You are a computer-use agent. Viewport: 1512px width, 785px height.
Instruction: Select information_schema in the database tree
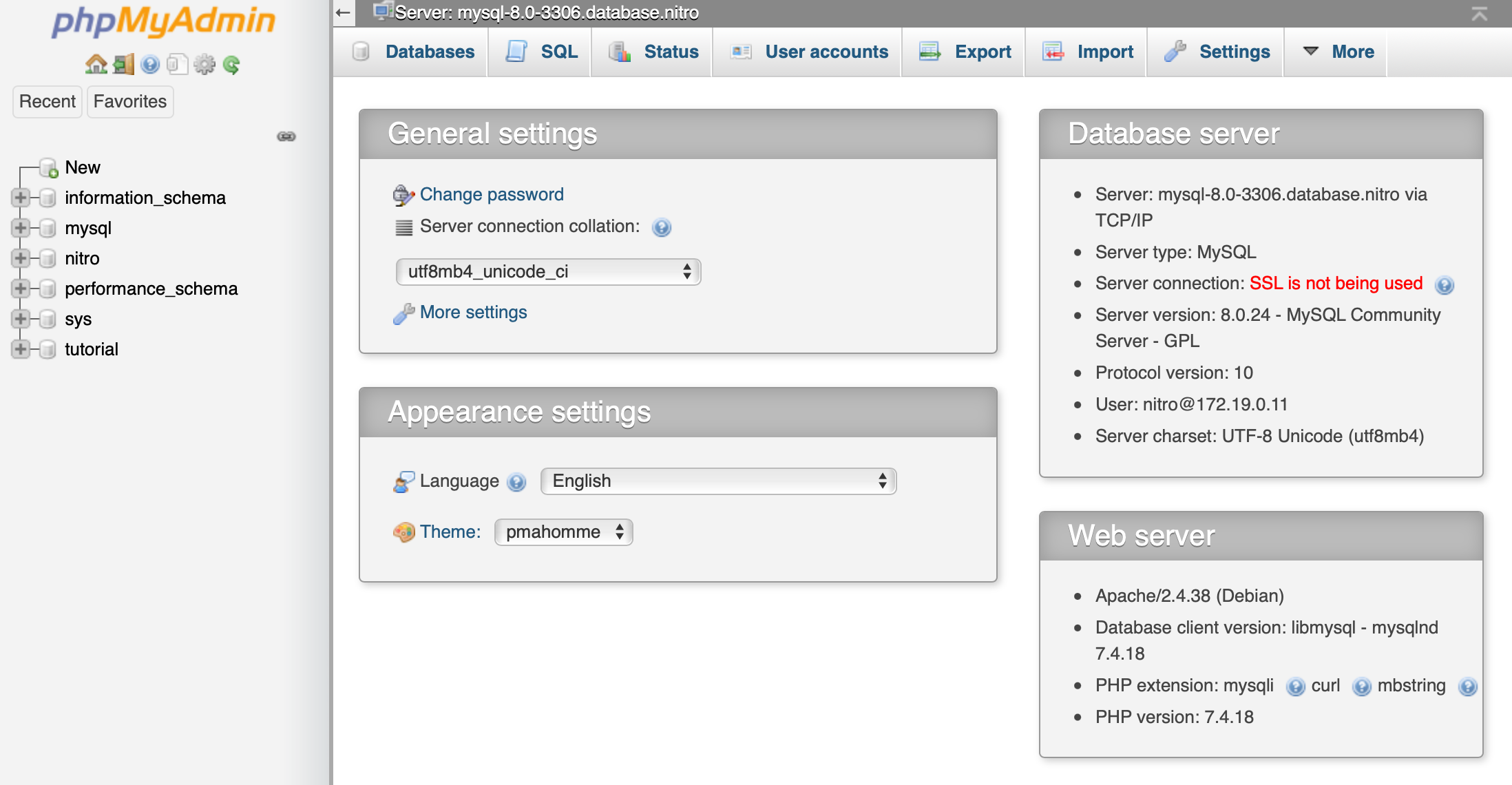[x=145, y=198]
